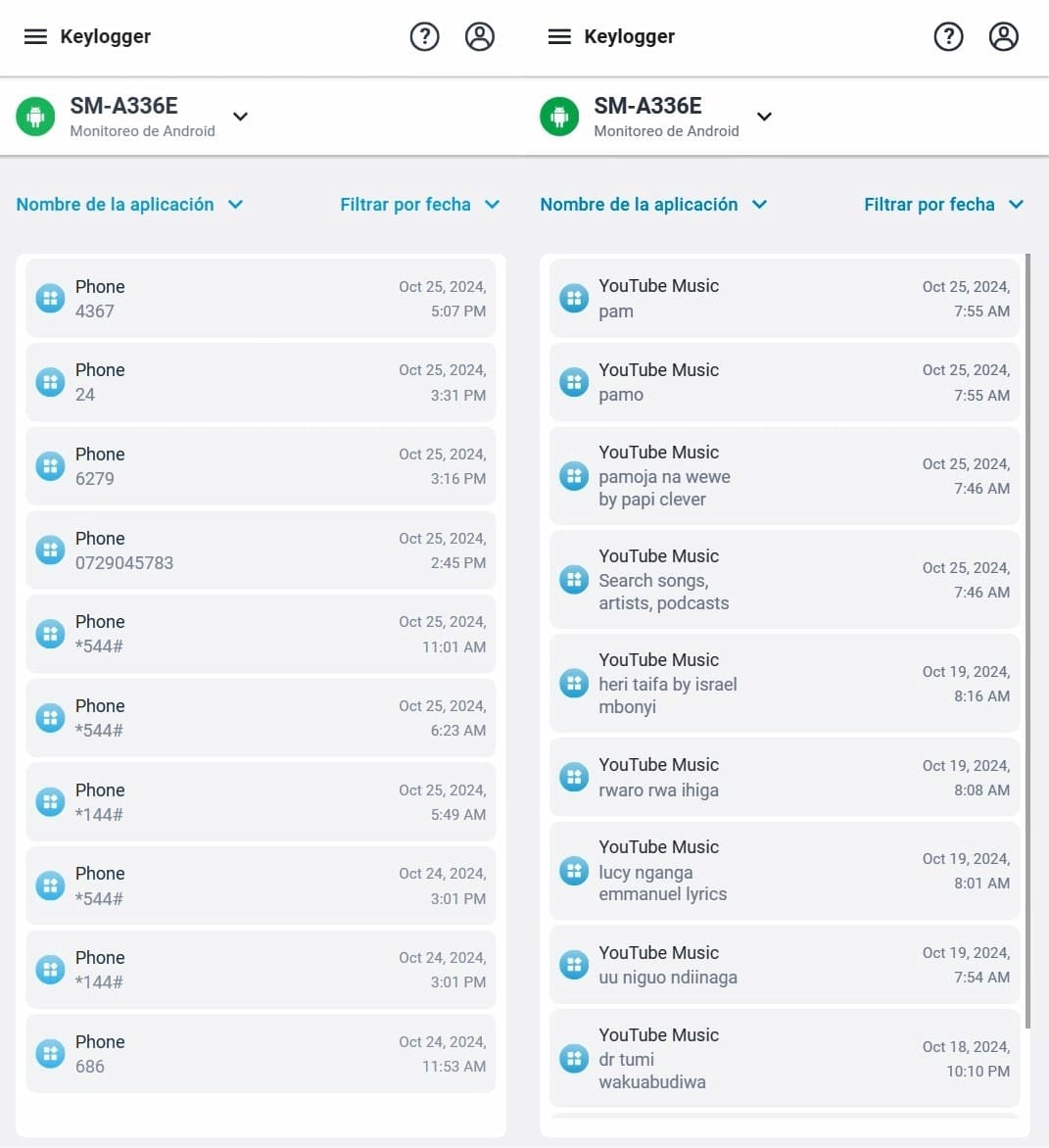
Task: Open Filtrar por fecha dropdown in left panel
Action: (419, 205)
